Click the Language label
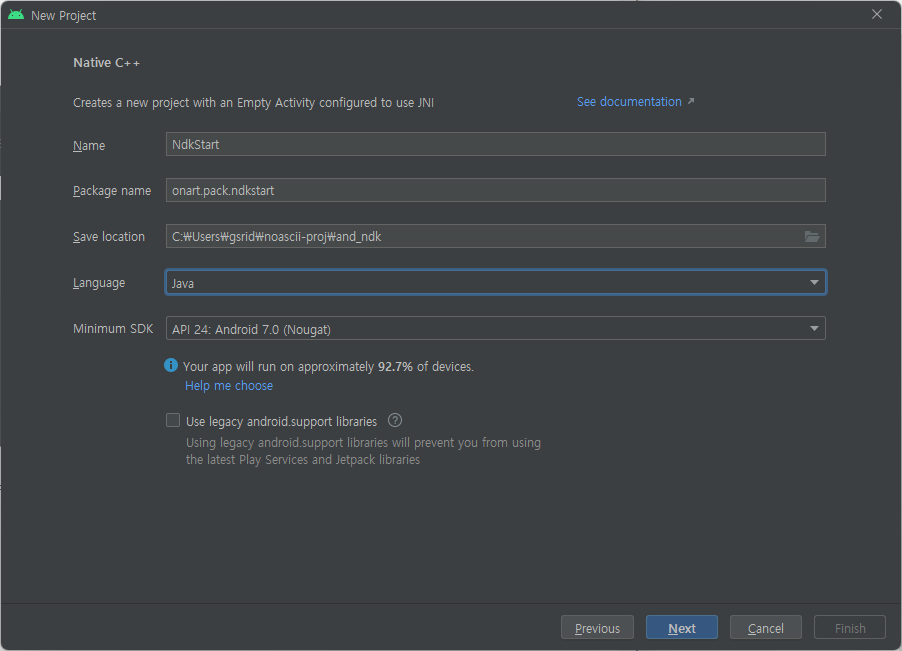This screenshot has height=651, width=902. (99, 283)
